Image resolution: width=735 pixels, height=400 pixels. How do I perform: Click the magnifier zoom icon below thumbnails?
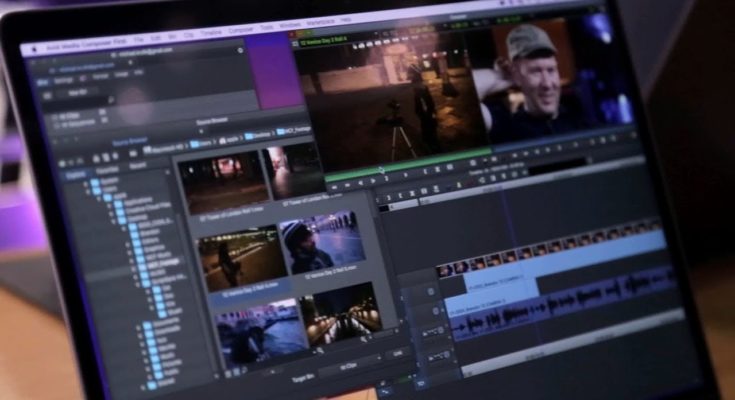[320, 350]
